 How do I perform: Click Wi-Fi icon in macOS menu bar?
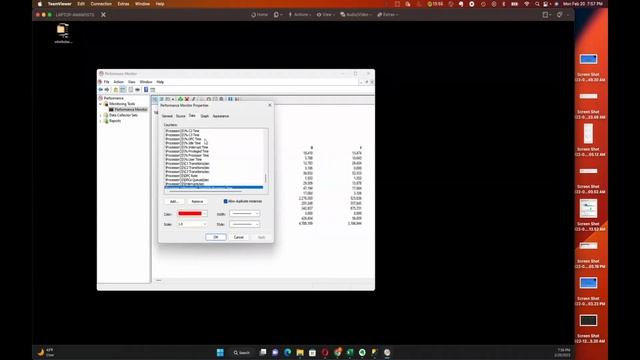(527, 4)
